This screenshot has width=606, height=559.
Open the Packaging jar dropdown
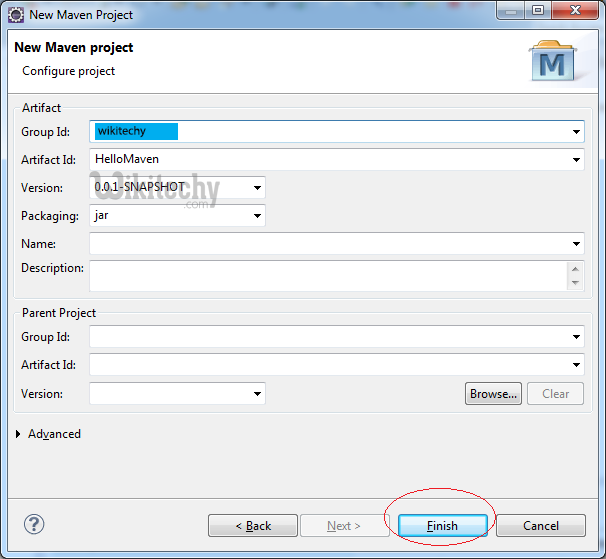click(257, 215)
